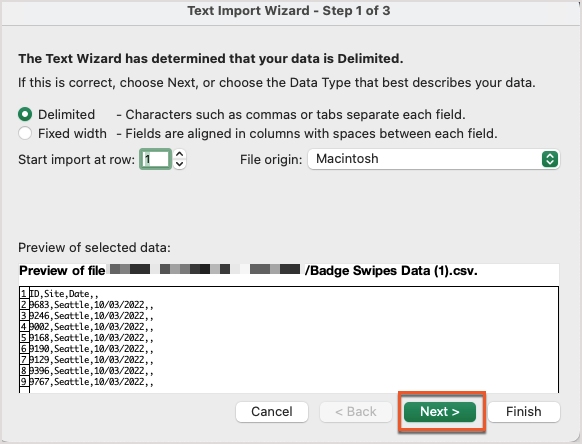Select preview row 9 with ID 9767
This screenshot has height=444, width=582.
(91, 382)
